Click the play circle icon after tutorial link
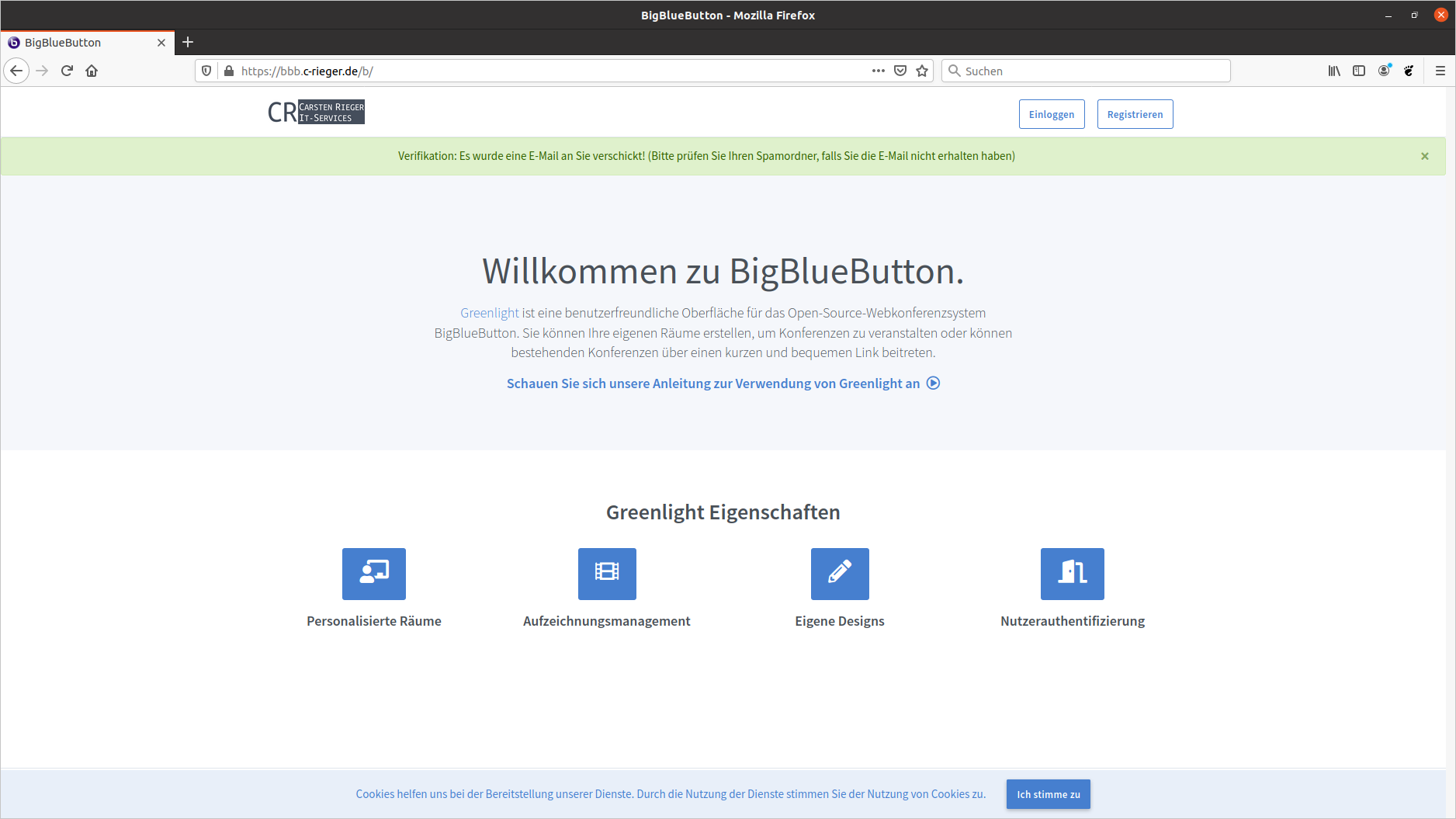This screenshot has width=1456, height=819. [934, 383]
